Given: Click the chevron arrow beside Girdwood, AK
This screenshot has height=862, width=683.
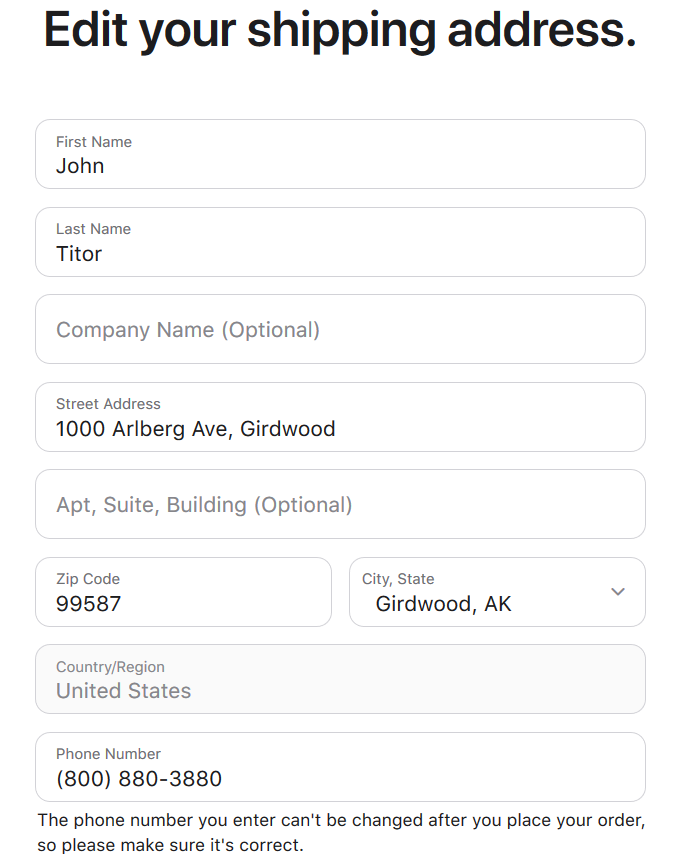Looking at the screenshot, I should (618, 592).
